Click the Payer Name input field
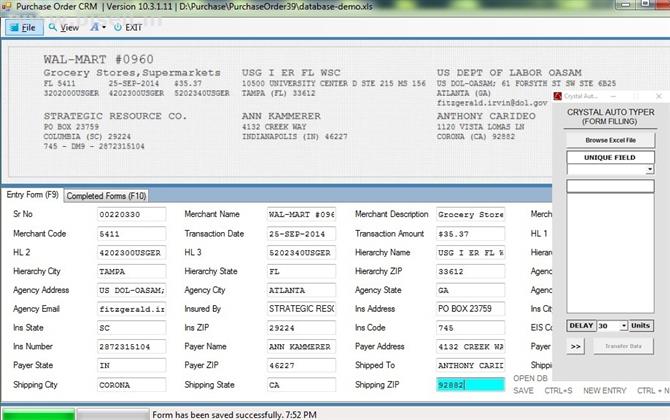This screenshot has width=670, height=420. pyautogui.click(x=301, y=347)
